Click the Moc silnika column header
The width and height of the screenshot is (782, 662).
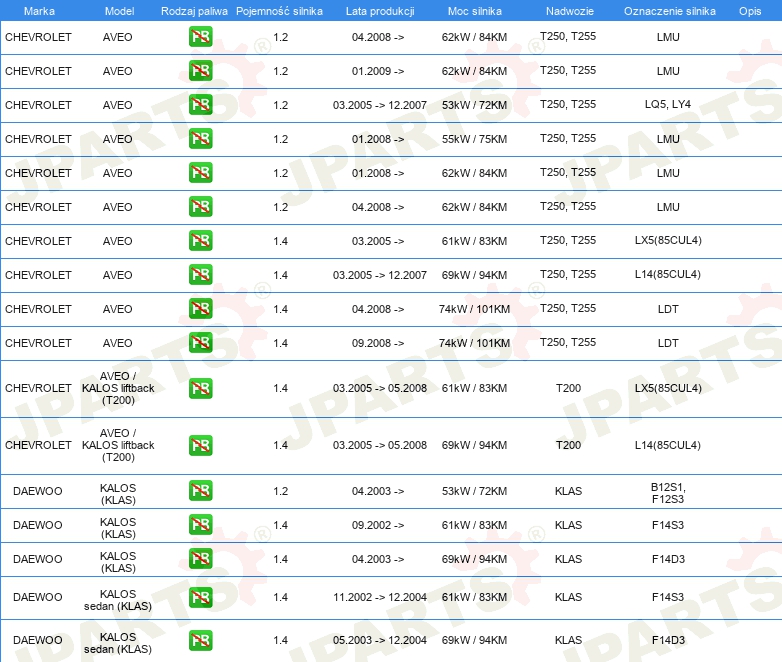pos(474,10)
